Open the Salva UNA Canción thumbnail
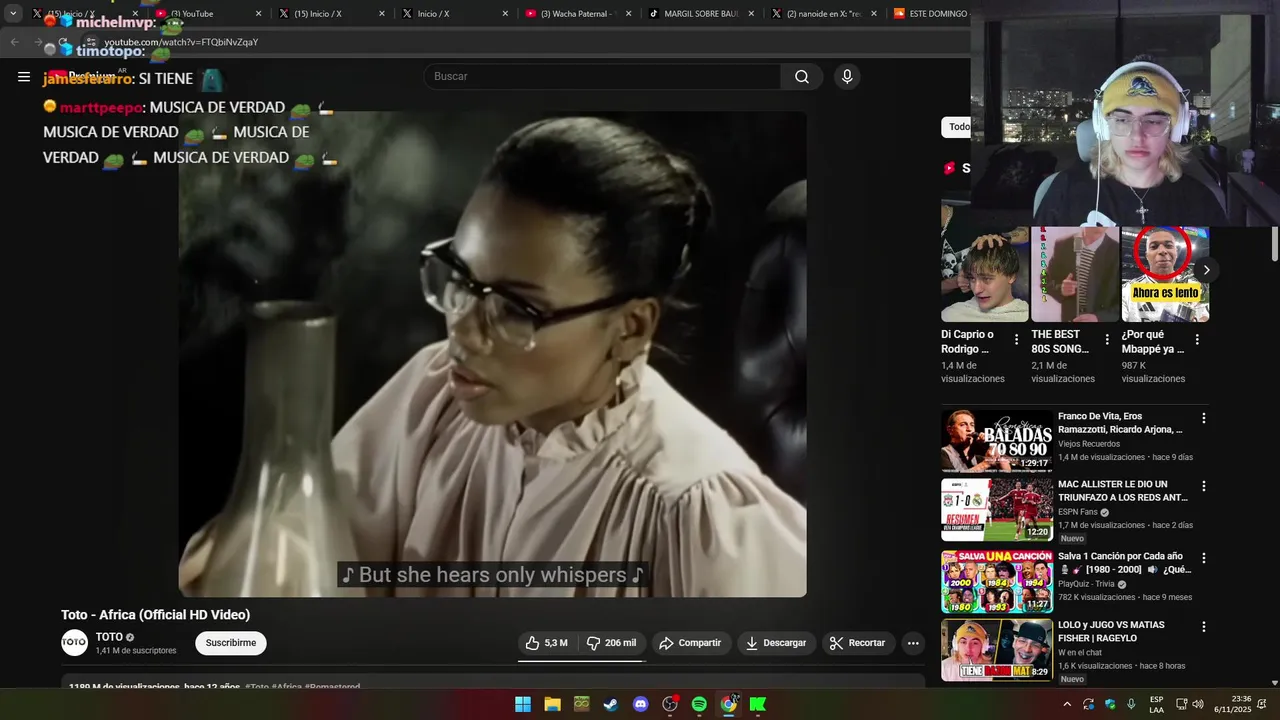This screenshot has height=720, width=1280. [x=996, y=581]
